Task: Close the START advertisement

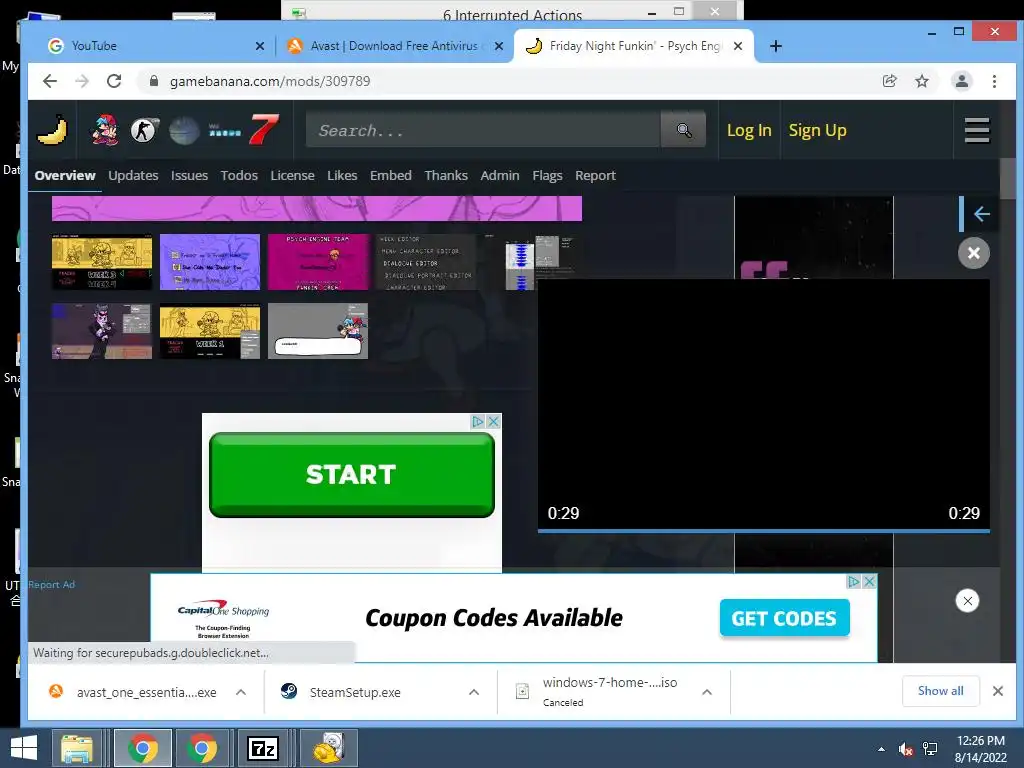Action: pyautogui.click(x=494, y=421)
